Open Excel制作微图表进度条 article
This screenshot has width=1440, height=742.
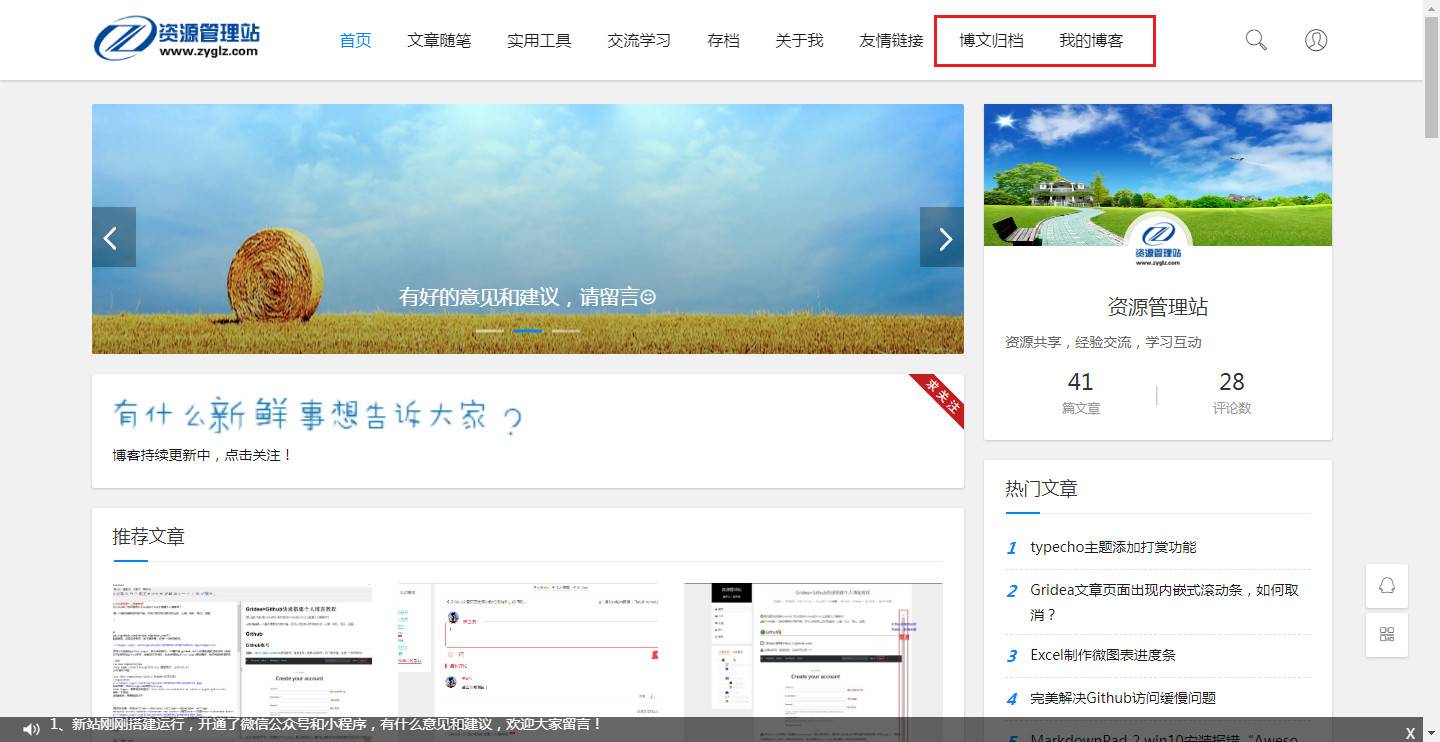(1103, 655)
